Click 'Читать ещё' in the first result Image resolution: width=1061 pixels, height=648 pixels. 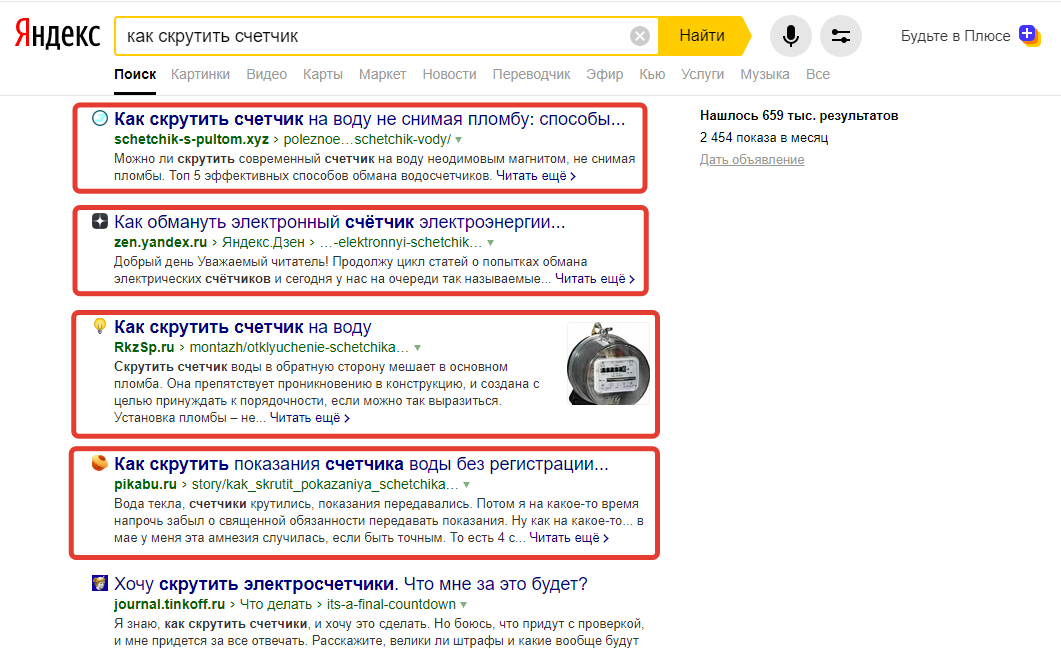[536, 176]
